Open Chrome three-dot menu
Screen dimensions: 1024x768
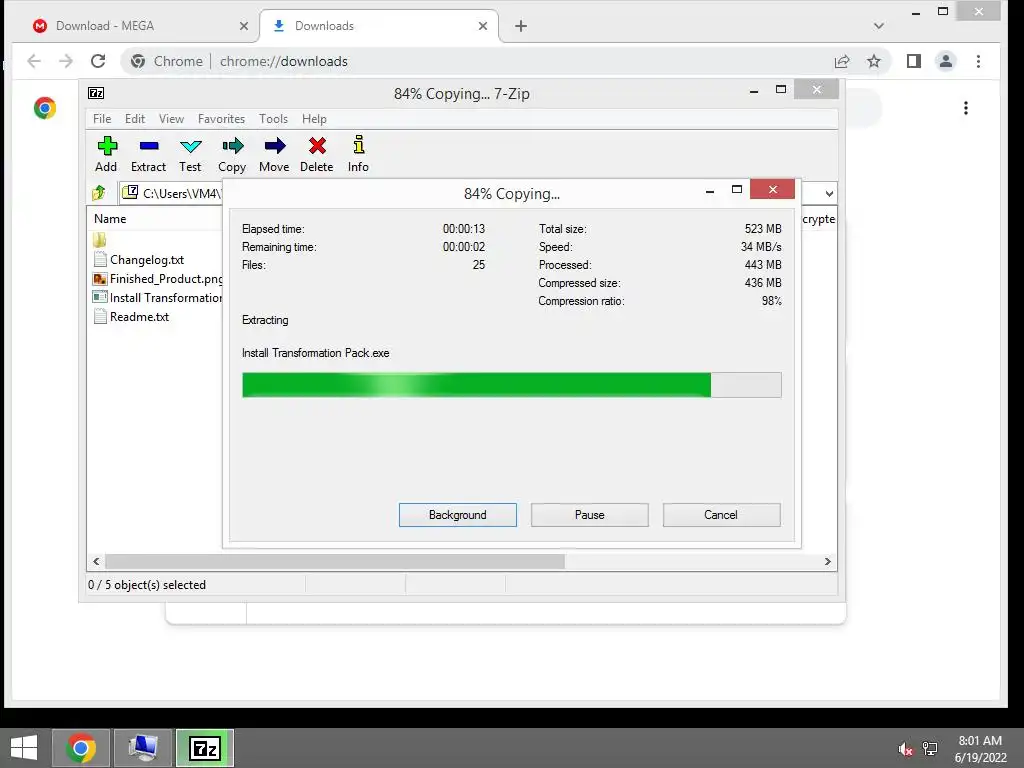pyautogui.click(x=978, y=61)
